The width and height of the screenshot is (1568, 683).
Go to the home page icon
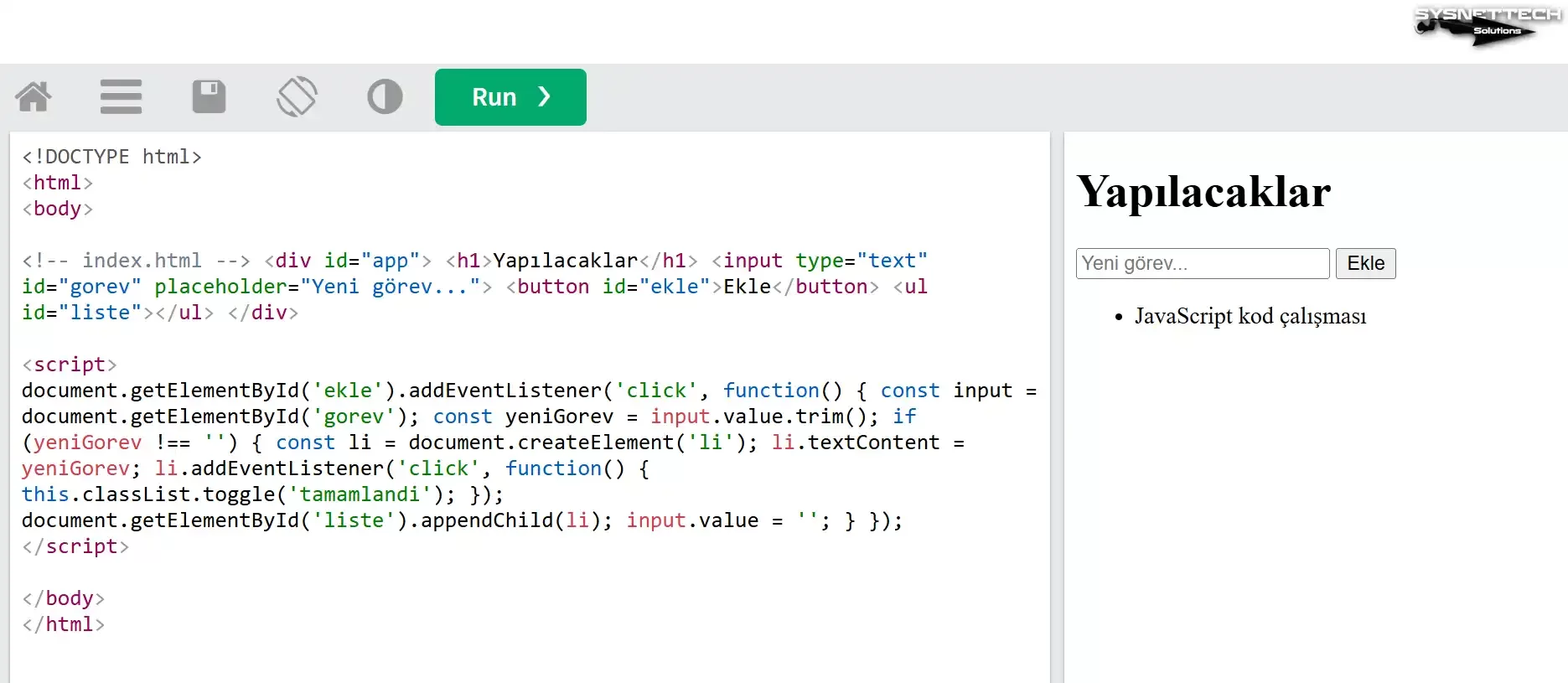(34, 96)
